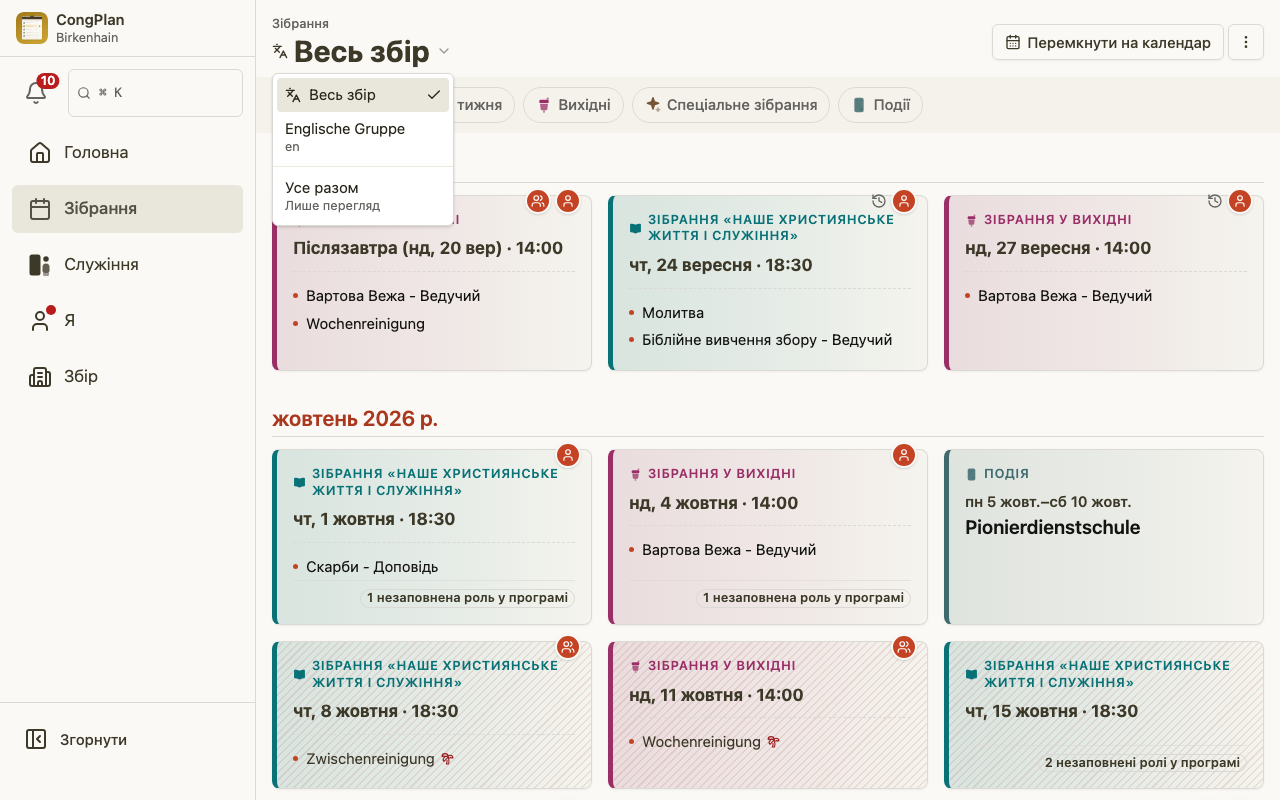The height and width of the screenshot is (800, 1280).
Task: Click Перемкнути на календар button
Action: pos(1108,42)
